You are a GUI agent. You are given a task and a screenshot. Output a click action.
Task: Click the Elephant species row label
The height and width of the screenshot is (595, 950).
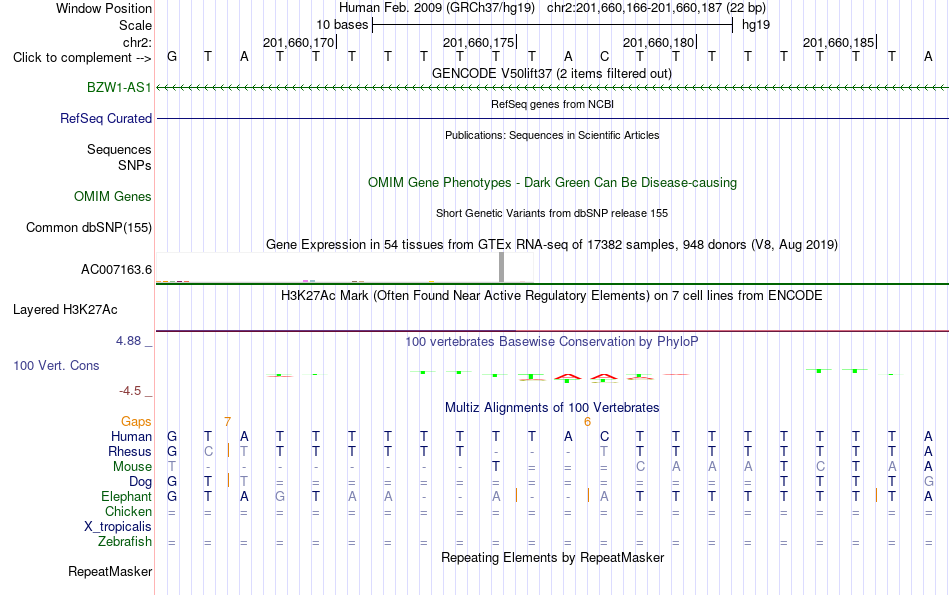pos(126,497)
